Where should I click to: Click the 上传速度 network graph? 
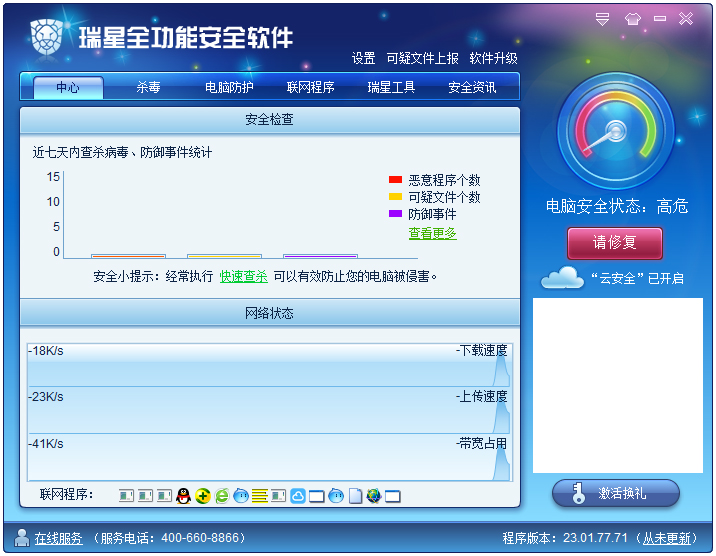(x=270, y=410)
